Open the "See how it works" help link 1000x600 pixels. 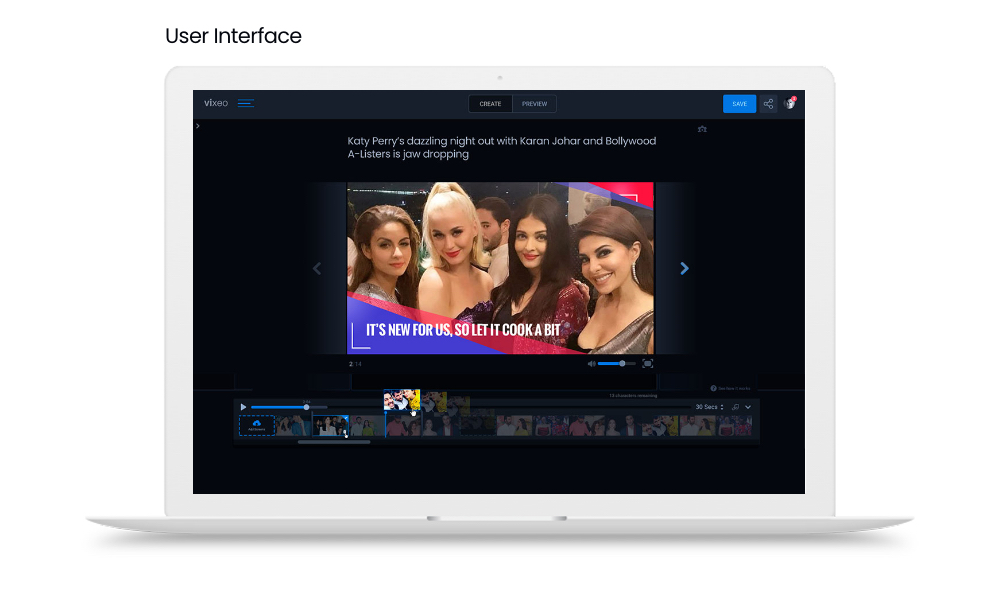point(731,388)
